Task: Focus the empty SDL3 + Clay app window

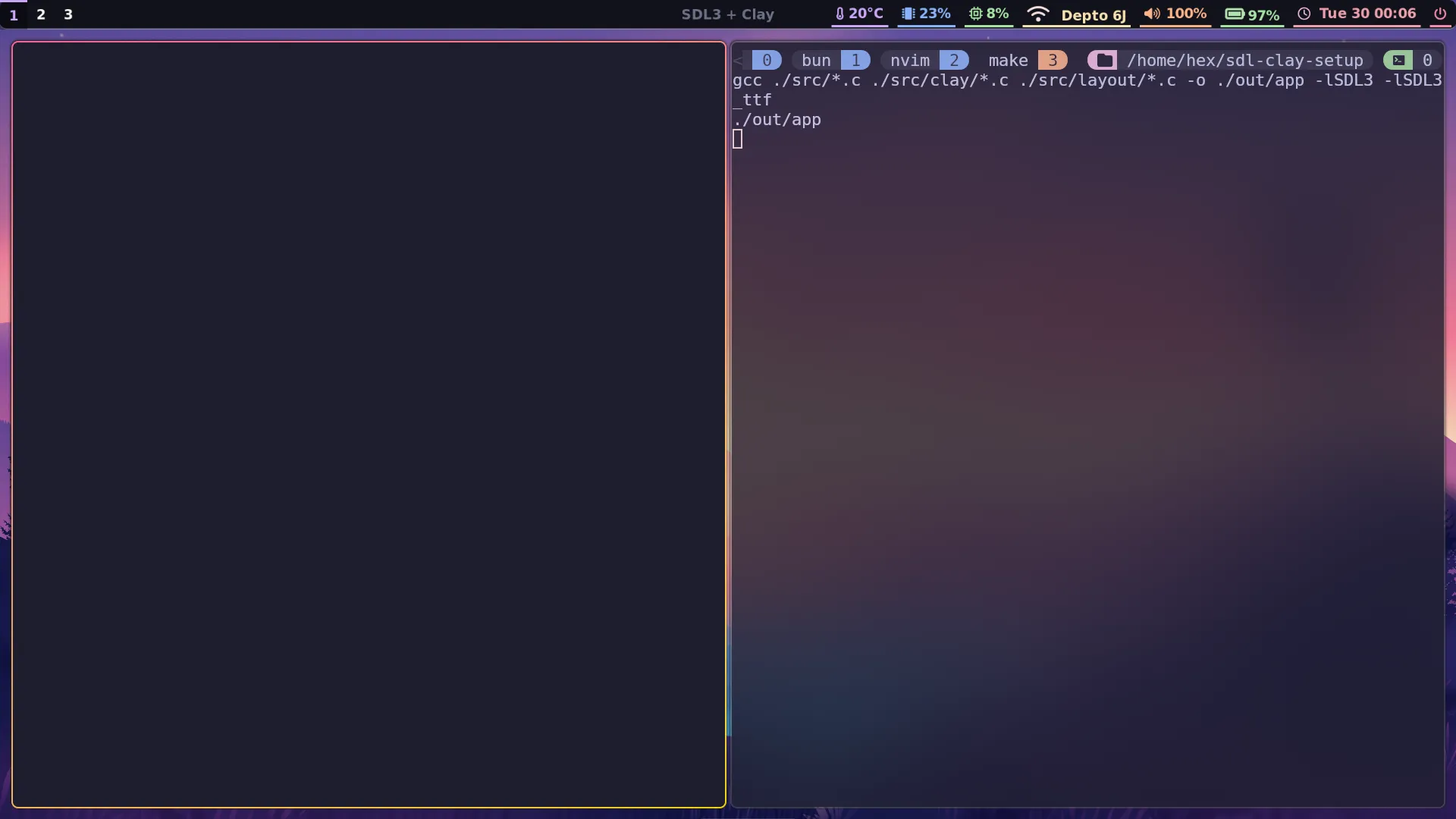Action: [369, 425]
